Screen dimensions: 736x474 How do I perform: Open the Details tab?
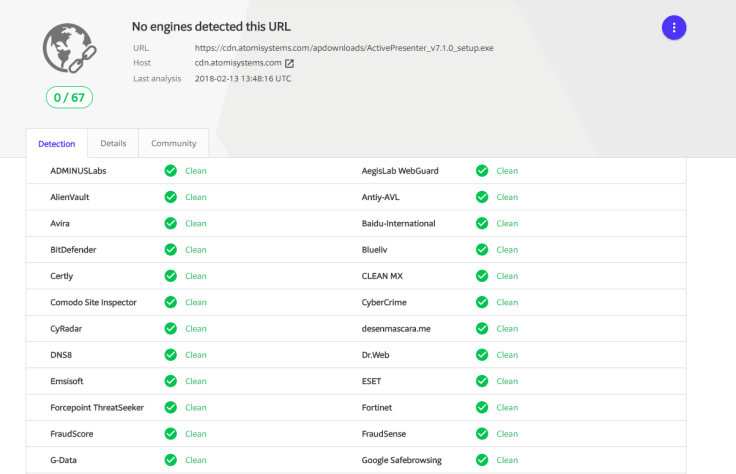click(x=113, y=143)
